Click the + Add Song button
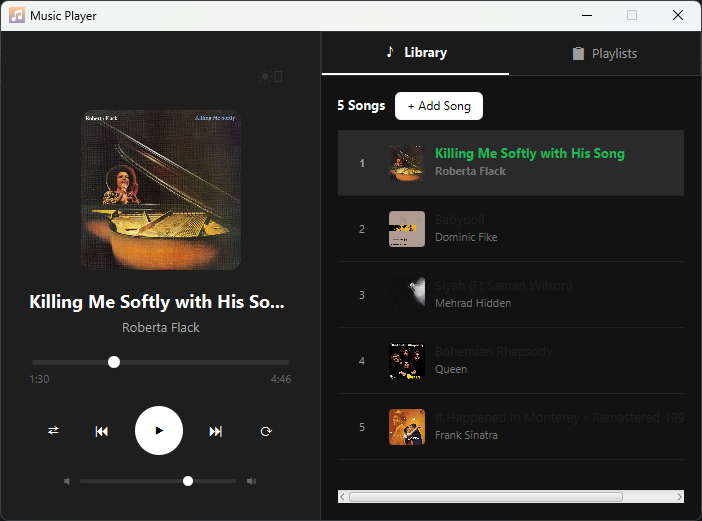Image resolution: width=702 pixels, height=521 pixels. point(439,106)
